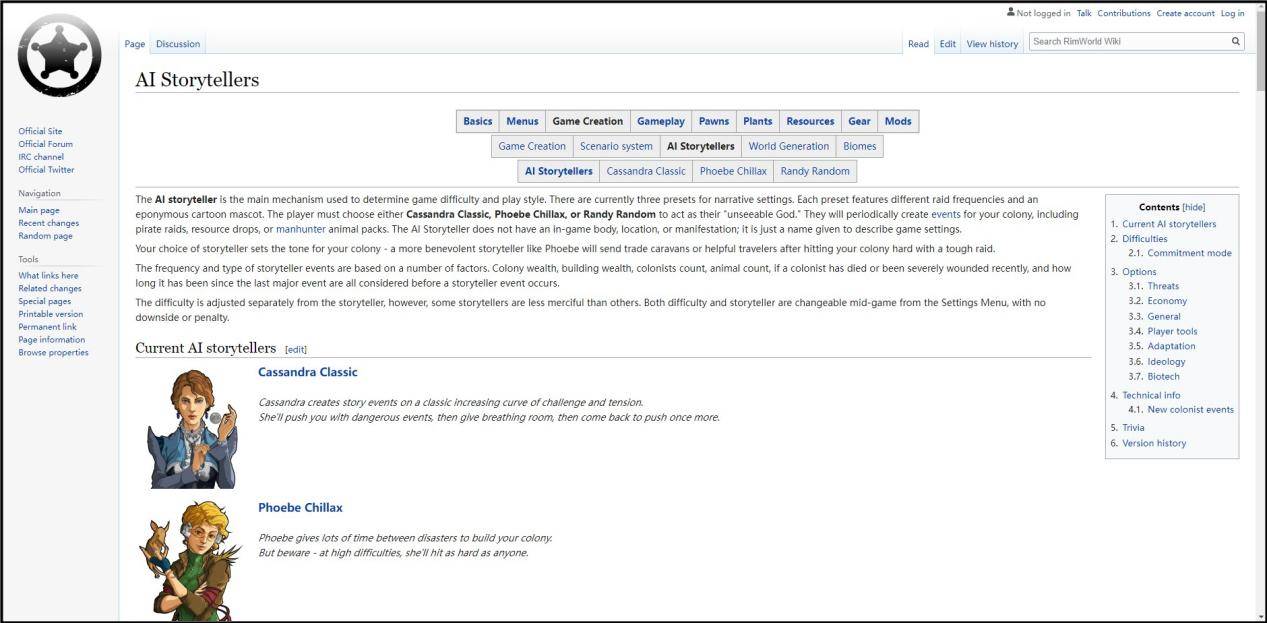This screenshot has height=623, width=1267.
Task: Follow the manhunter link in the intro
Action: pos(300,229)
